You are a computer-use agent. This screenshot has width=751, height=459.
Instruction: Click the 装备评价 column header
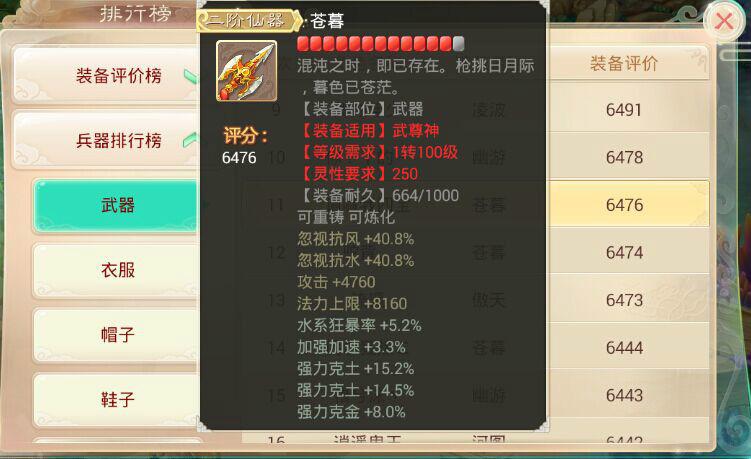[624, 63]
